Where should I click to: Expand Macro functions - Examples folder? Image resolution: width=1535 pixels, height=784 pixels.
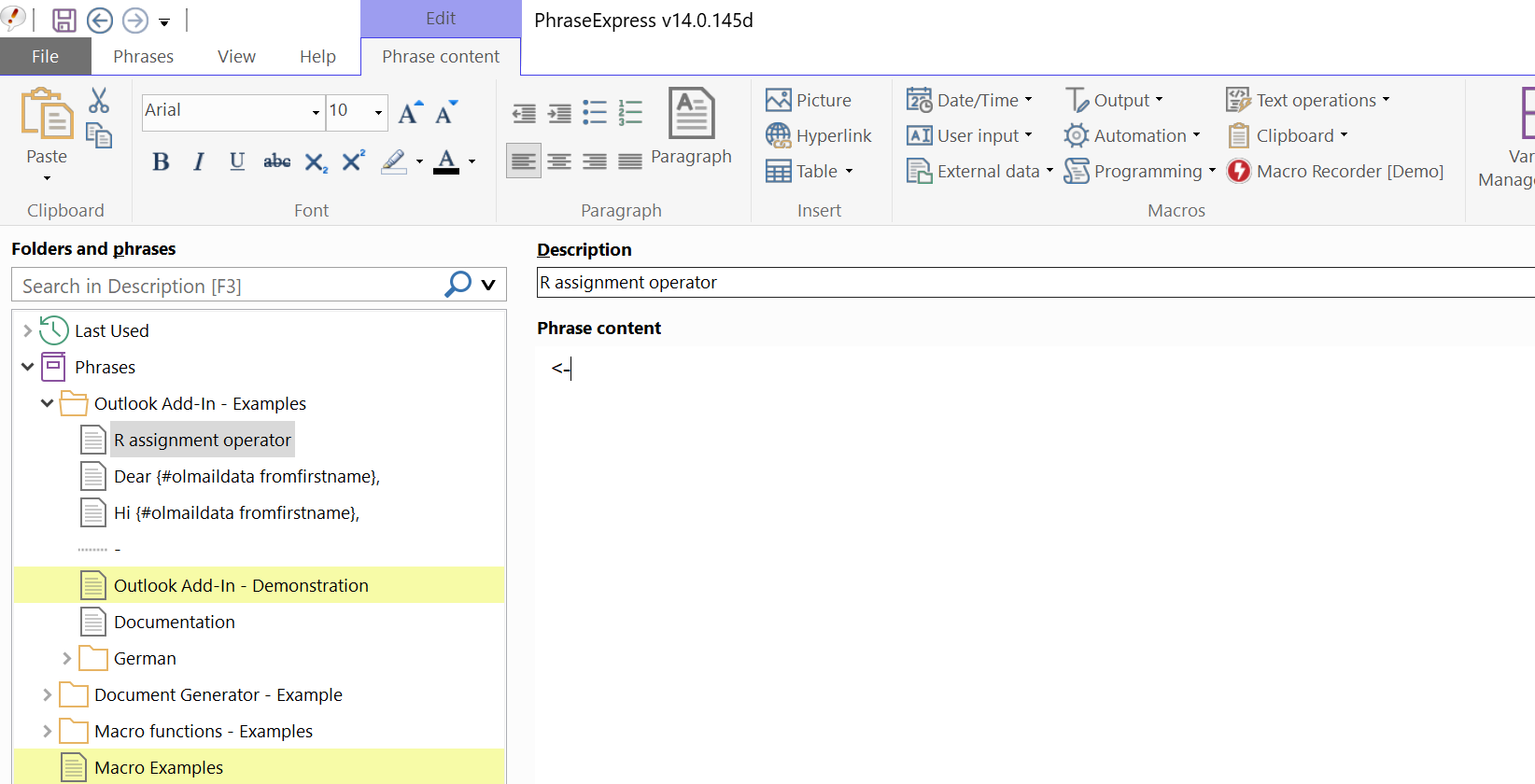point(47,731)
